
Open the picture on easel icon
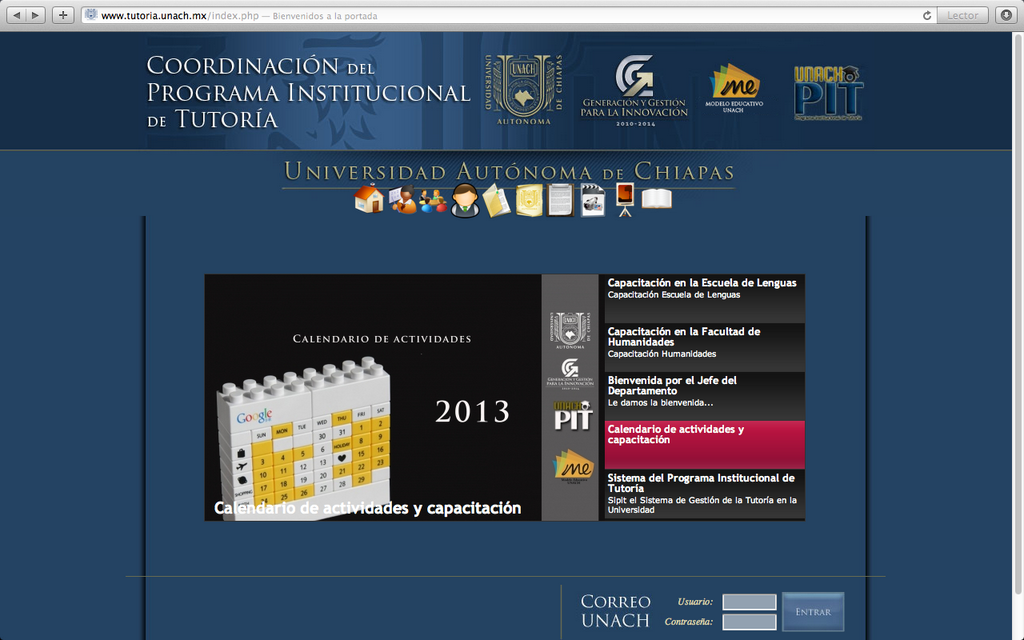[x=625, y=199]
